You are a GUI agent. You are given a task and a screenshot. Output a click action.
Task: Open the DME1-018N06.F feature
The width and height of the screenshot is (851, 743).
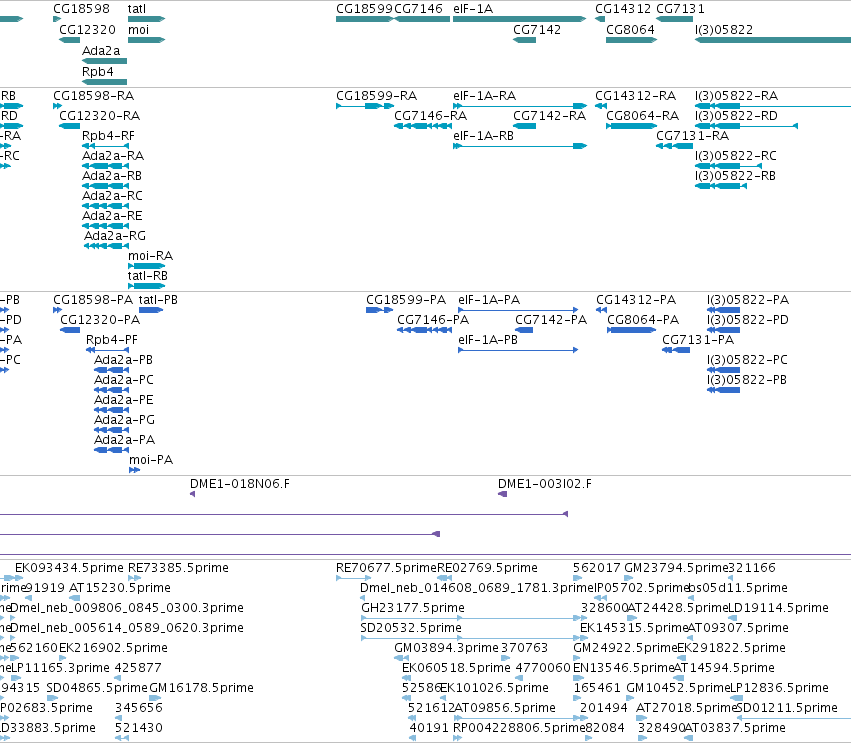(193, 494)
